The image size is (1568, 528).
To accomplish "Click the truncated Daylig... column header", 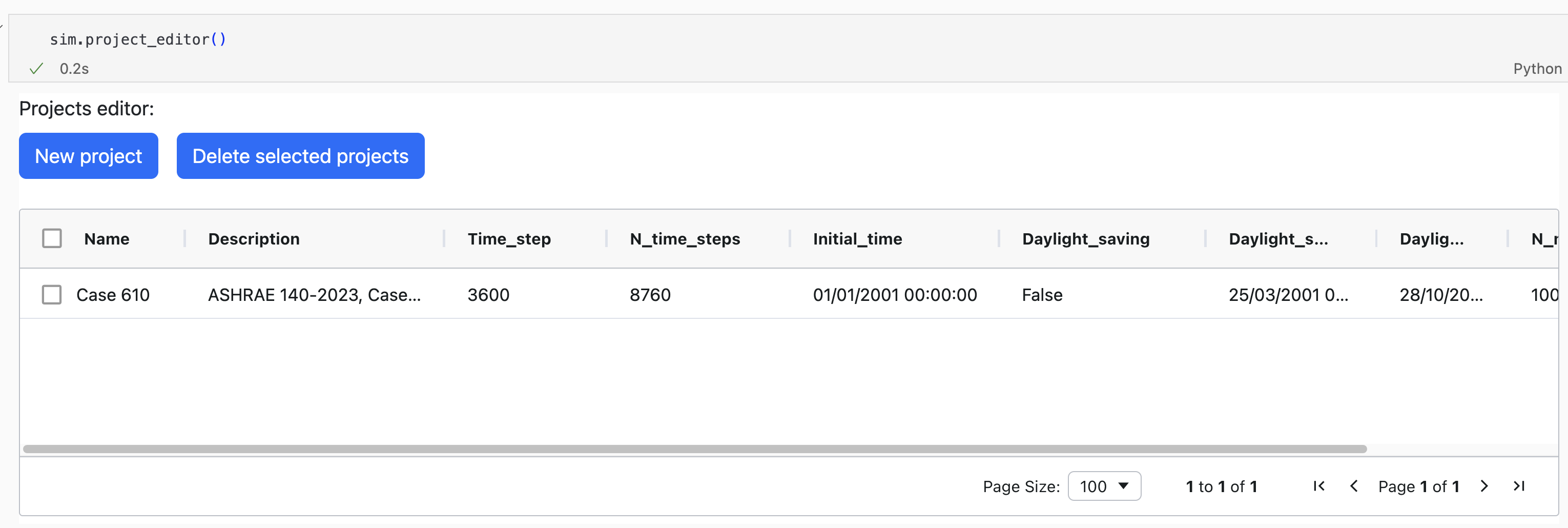I will 1432,239.
